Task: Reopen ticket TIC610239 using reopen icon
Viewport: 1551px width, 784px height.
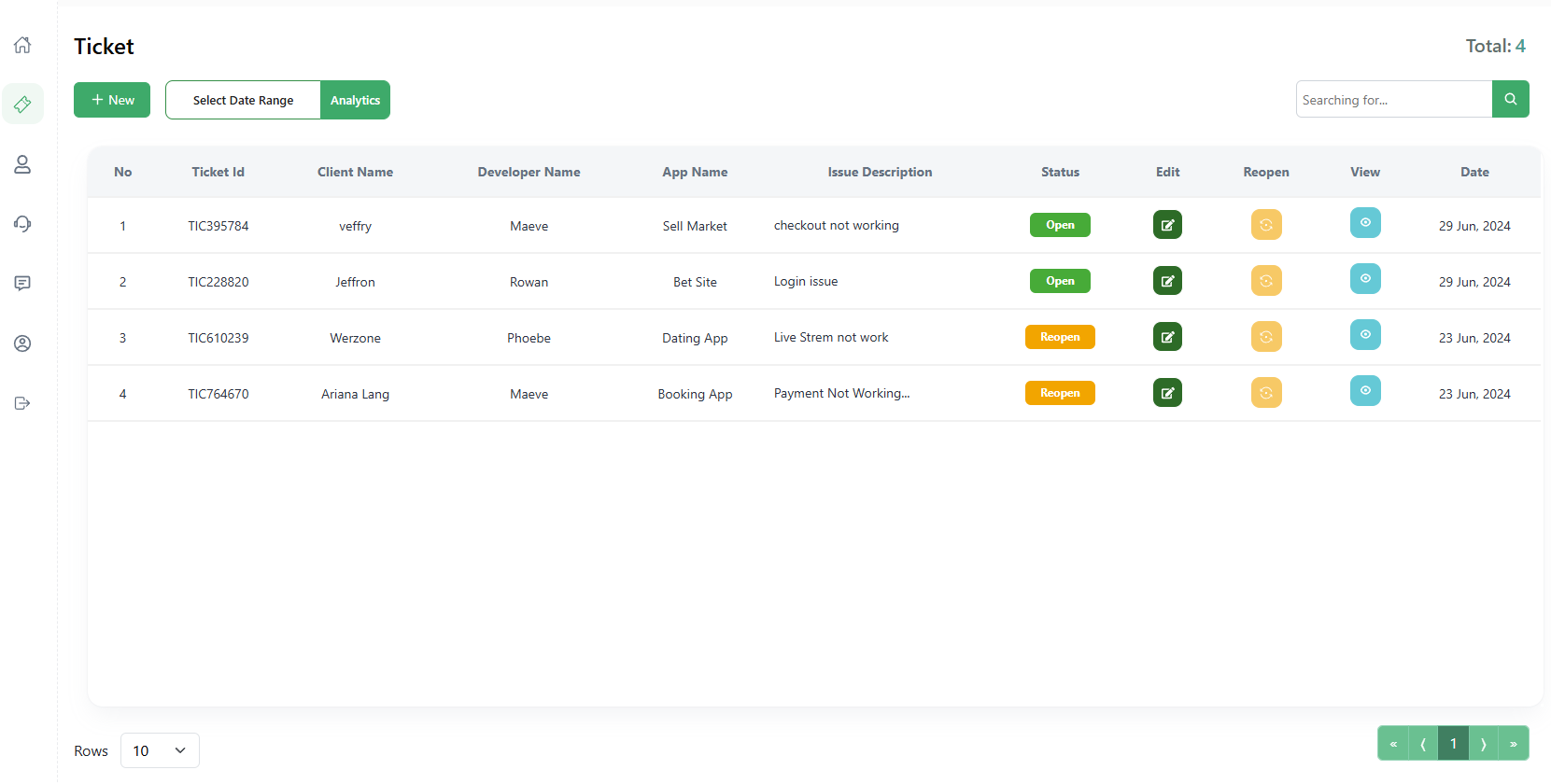Action: 1265,337
